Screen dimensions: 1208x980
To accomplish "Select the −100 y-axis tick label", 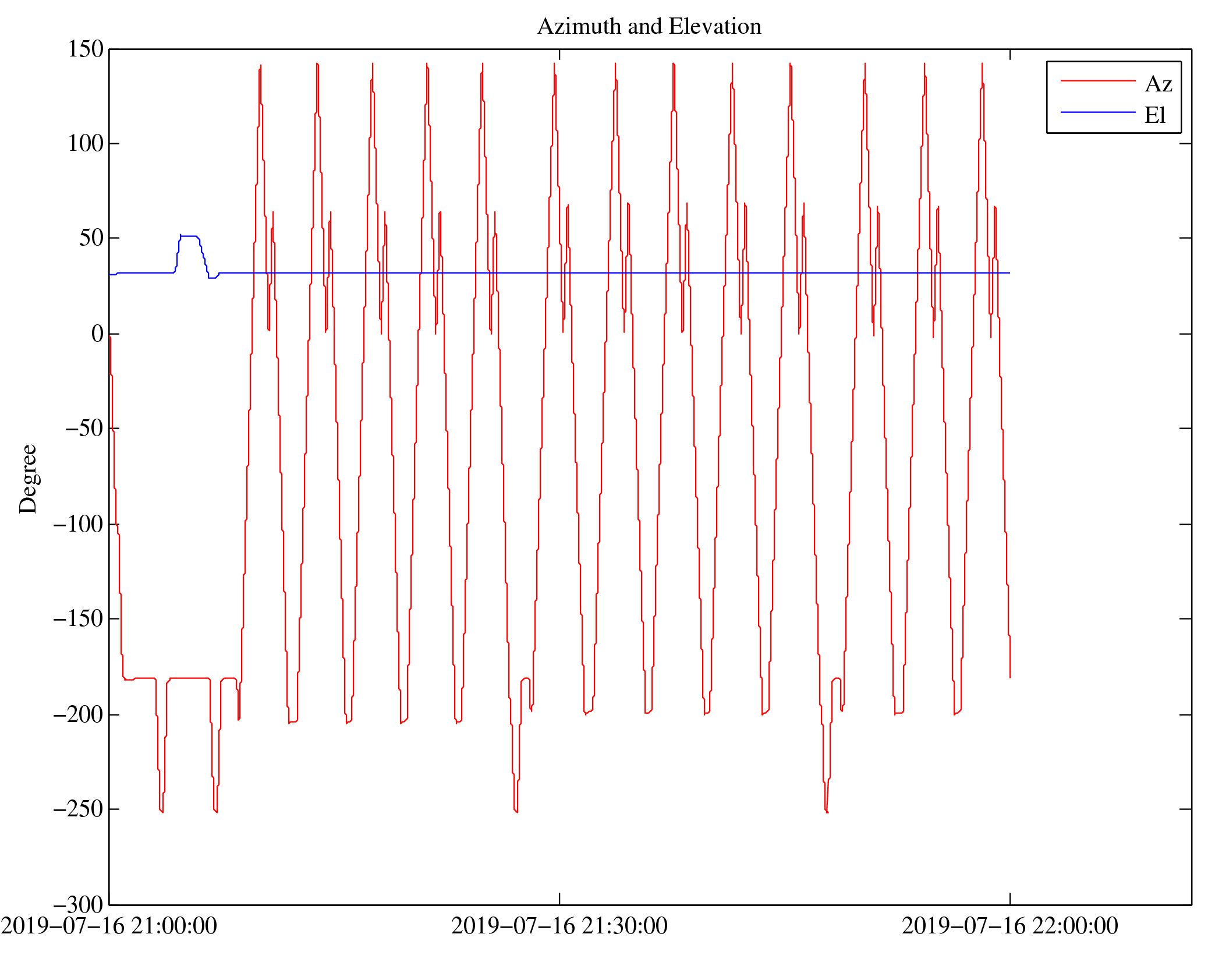I will [x=78, y=524].
